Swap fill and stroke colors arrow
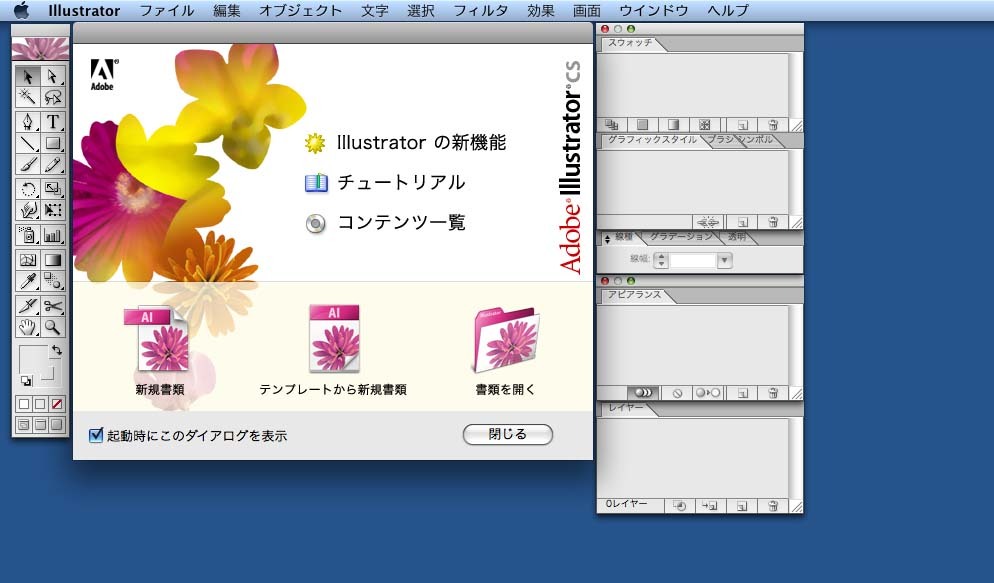994x583 pixels. [57, 351]
